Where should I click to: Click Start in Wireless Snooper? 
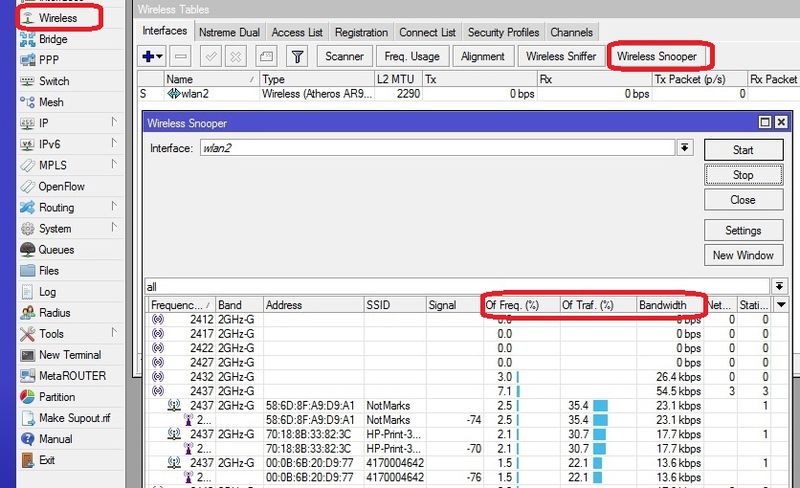(x=743, y=150)
